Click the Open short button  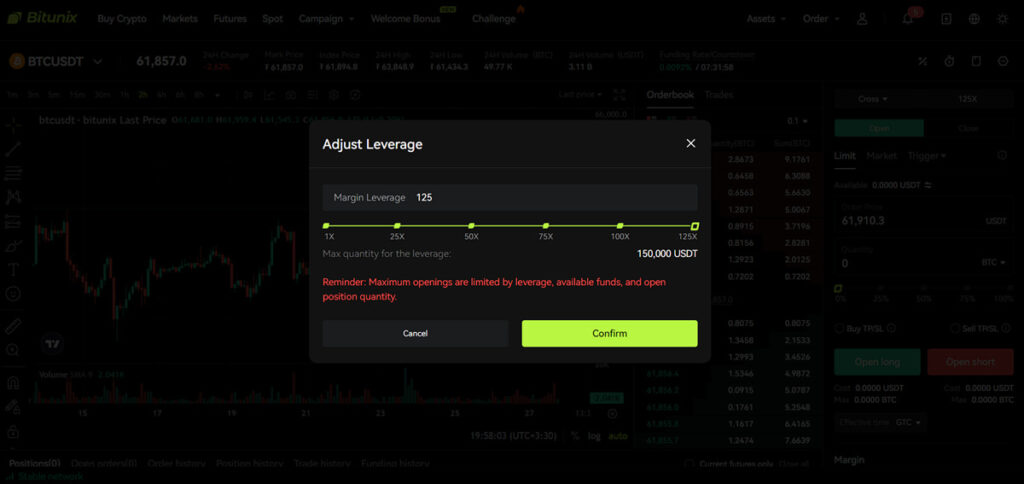pyautogui.click(x=970, y=362)
